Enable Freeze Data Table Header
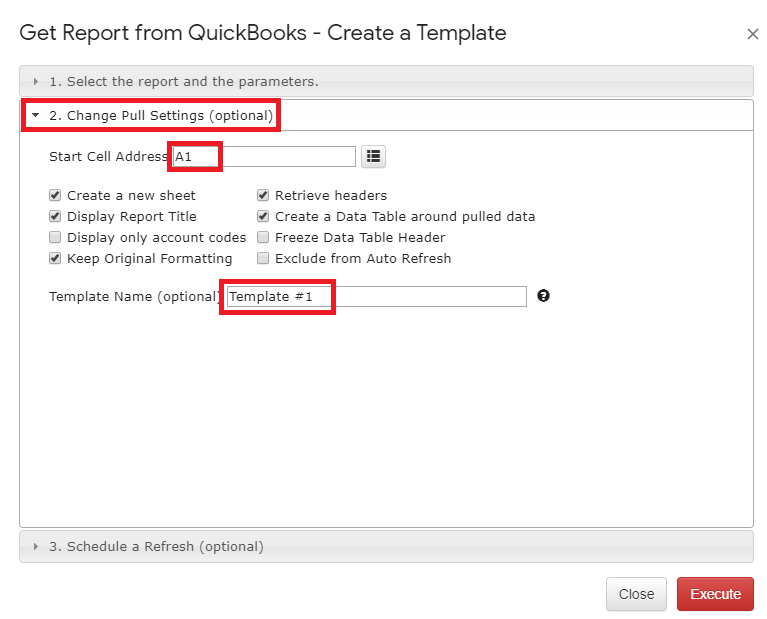This screenshot has height=619, width=767. click(x=263, y=237)
